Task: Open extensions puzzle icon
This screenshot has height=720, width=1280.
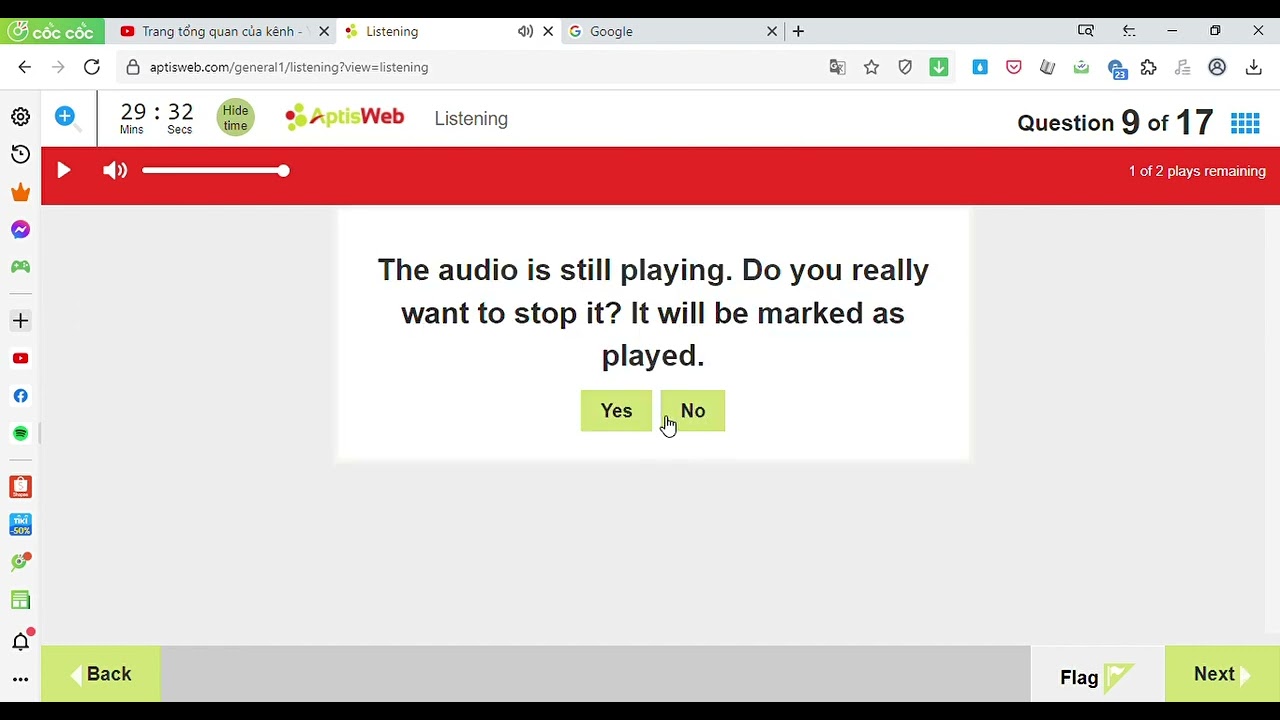Action: pos(1149,67)
